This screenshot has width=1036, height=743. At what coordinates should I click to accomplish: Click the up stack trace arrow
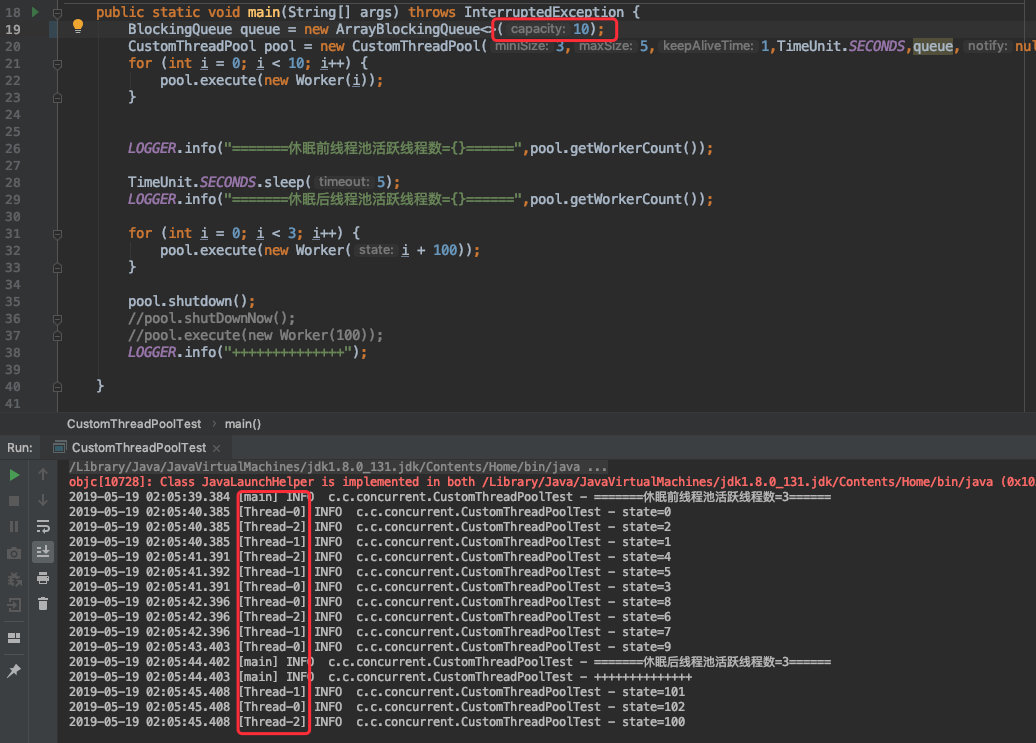[43, 474]
